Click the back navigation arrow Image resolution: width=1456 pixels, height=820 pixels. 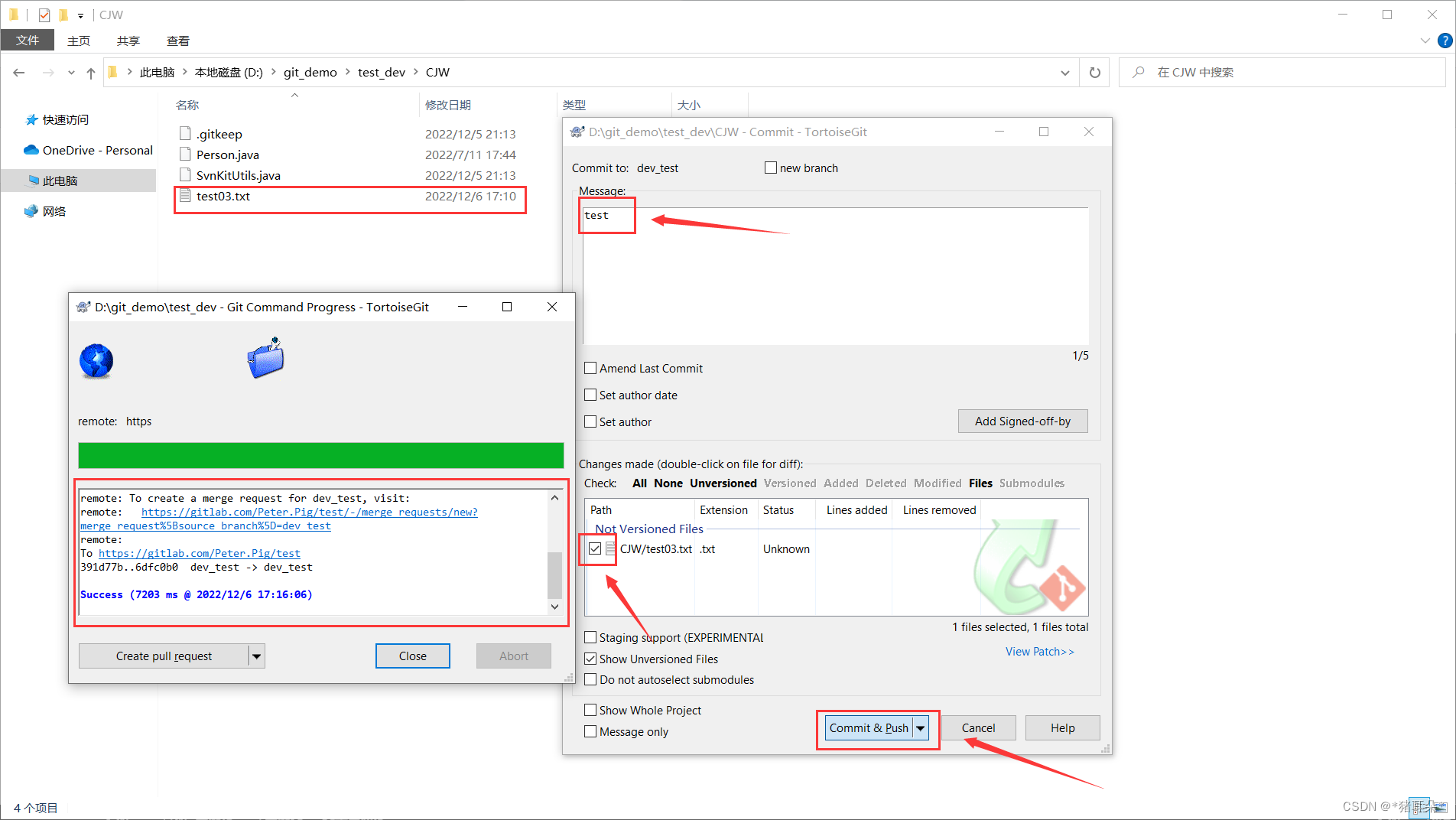[x=18, y=72]
